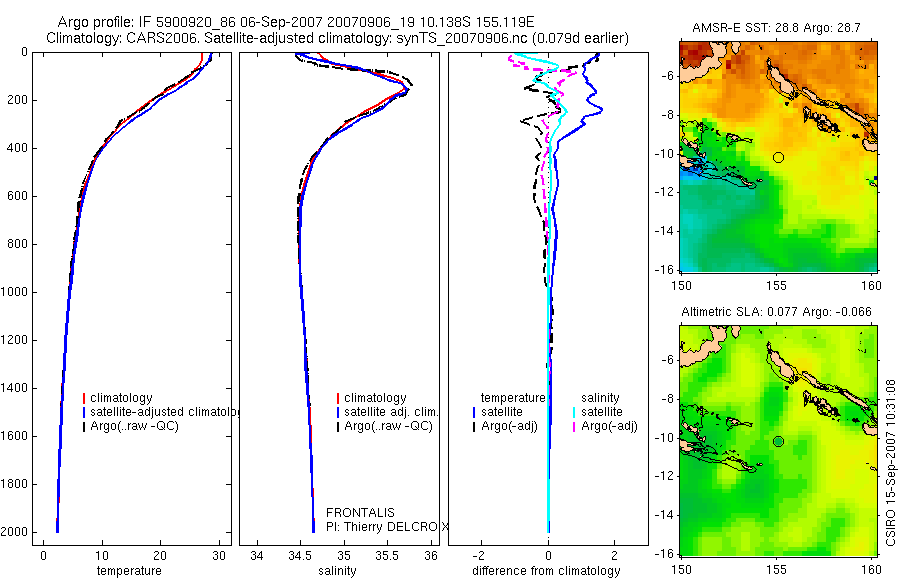Click blue 'satellite adj. clim.' swatch in salinity legend
This screenshot has height=580, width=900.
[338, 412]
